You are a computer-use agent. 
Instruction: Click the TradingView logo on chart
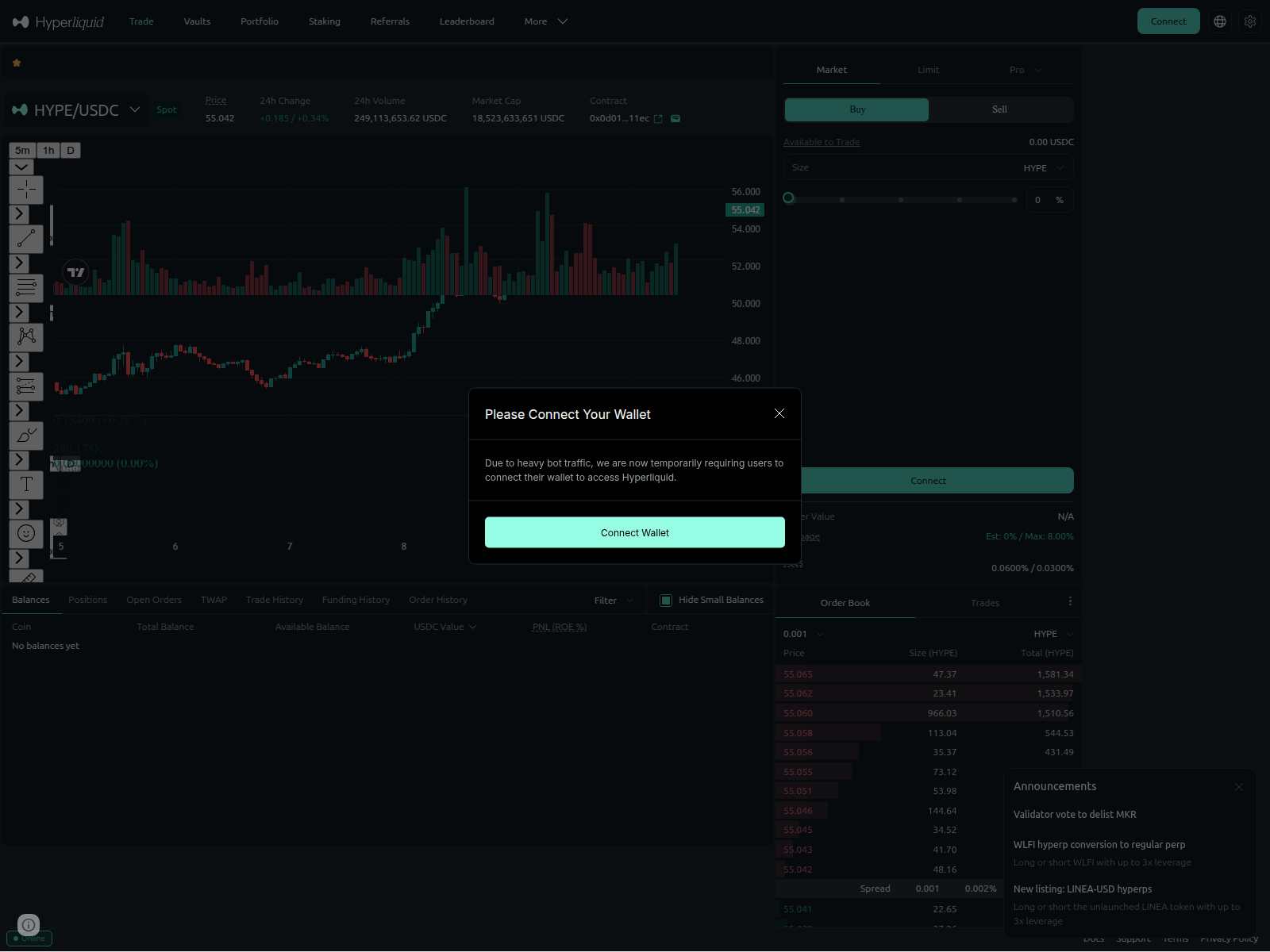tap(75, 272)
